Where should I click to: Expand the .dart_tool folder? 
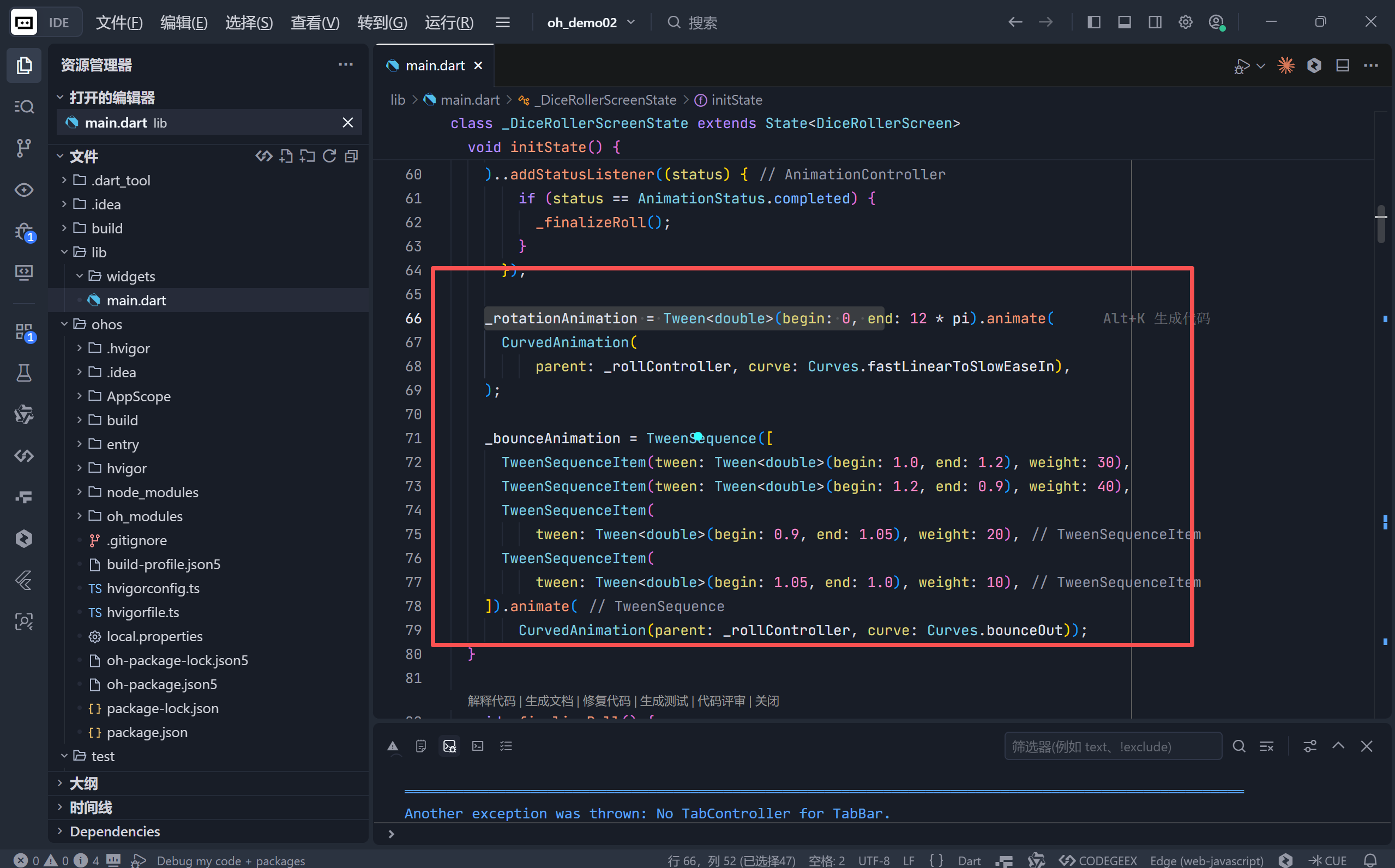pos(121,180)
